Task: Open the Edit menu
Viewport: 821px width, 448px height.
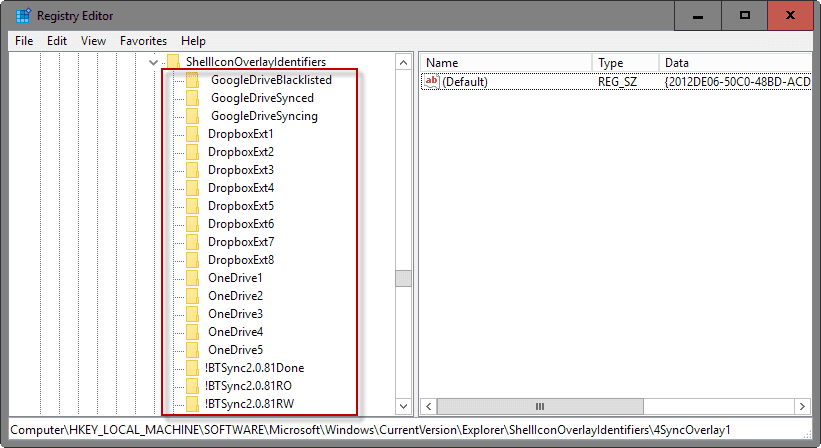Action: (x=57, y=41)
